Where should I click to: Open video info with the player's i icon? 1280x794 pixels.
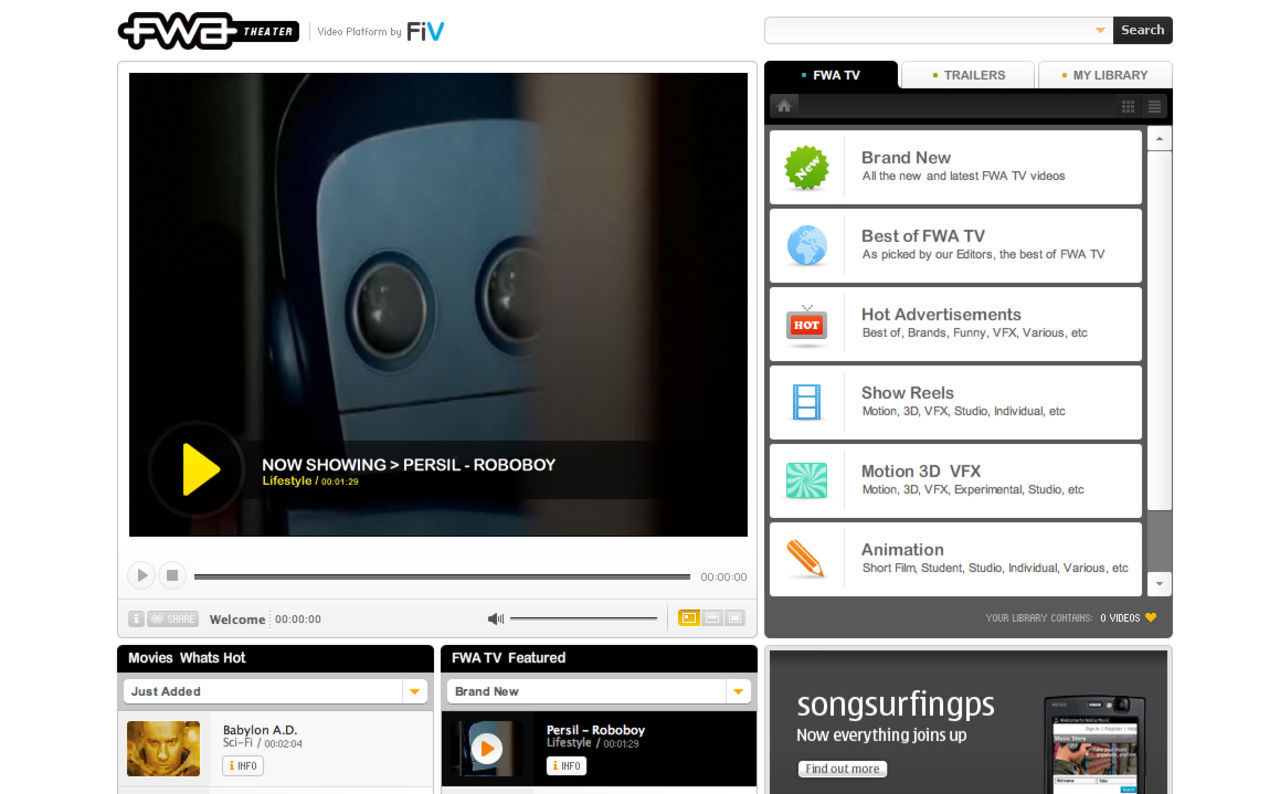pos(136,619)
